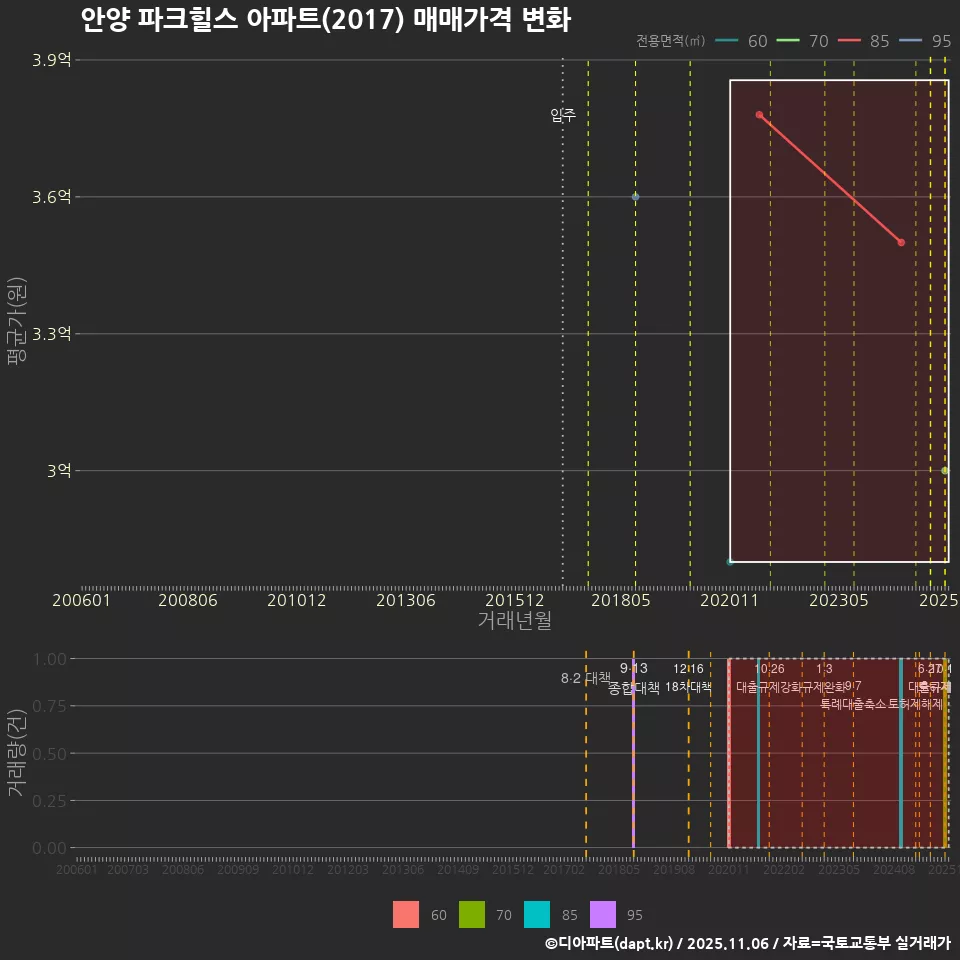Viewport: 960px width, 960px height.
Task: Click the teal data point at 3.6억
Action: [634, 197]
